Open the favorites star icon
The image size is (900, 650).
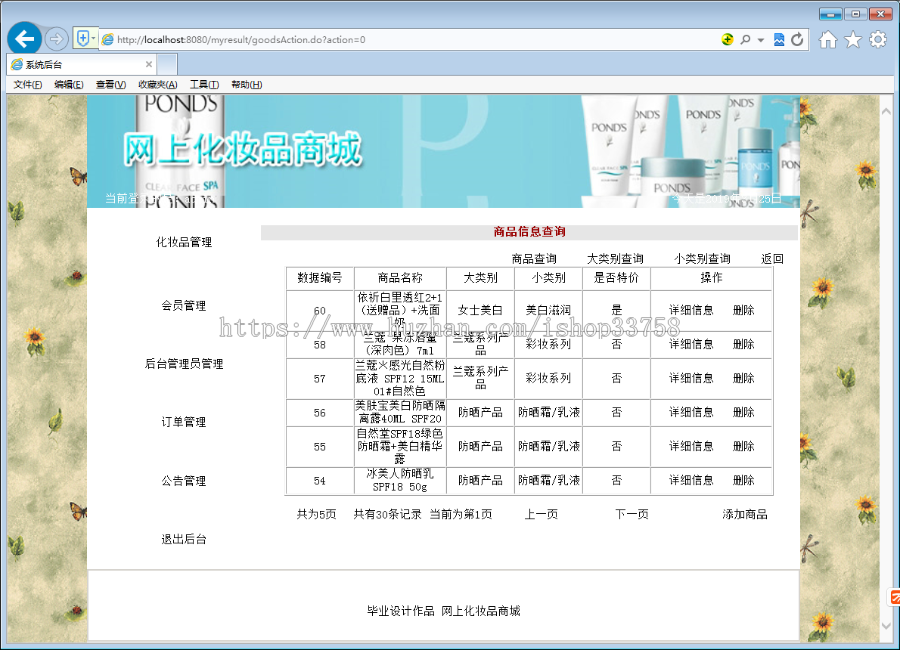click(x=853, y=39)
